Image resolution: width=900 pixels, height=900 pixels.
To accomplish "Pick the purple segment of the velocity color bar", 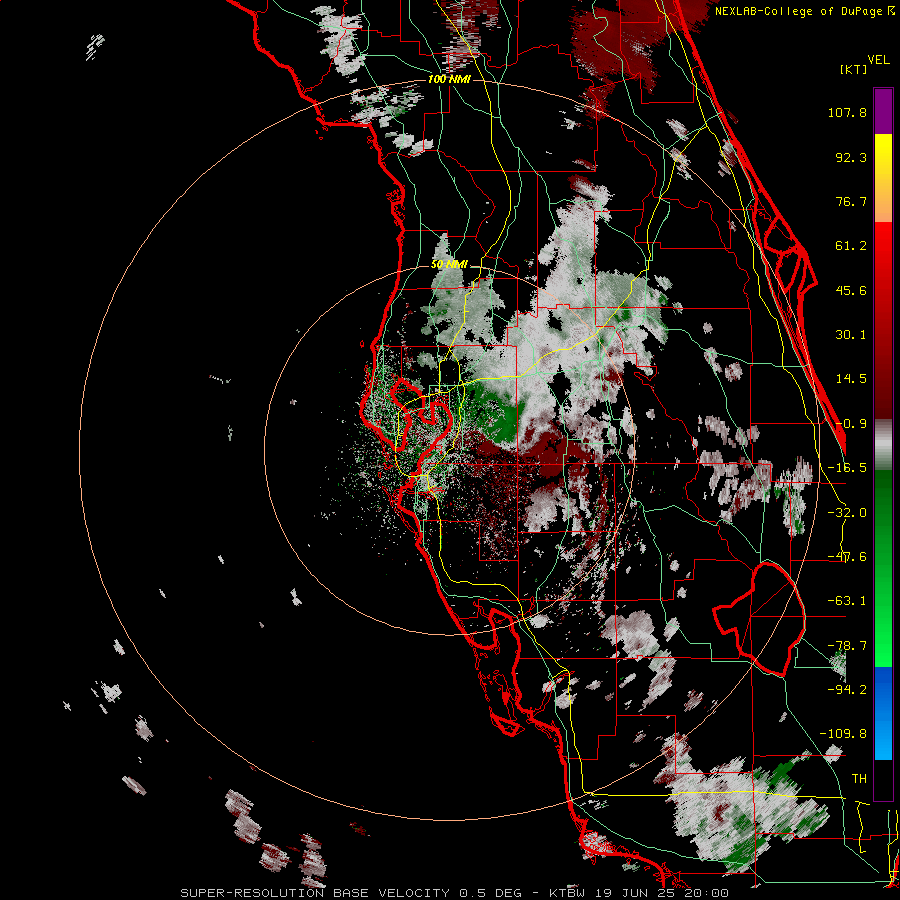I will coord(883,111).
